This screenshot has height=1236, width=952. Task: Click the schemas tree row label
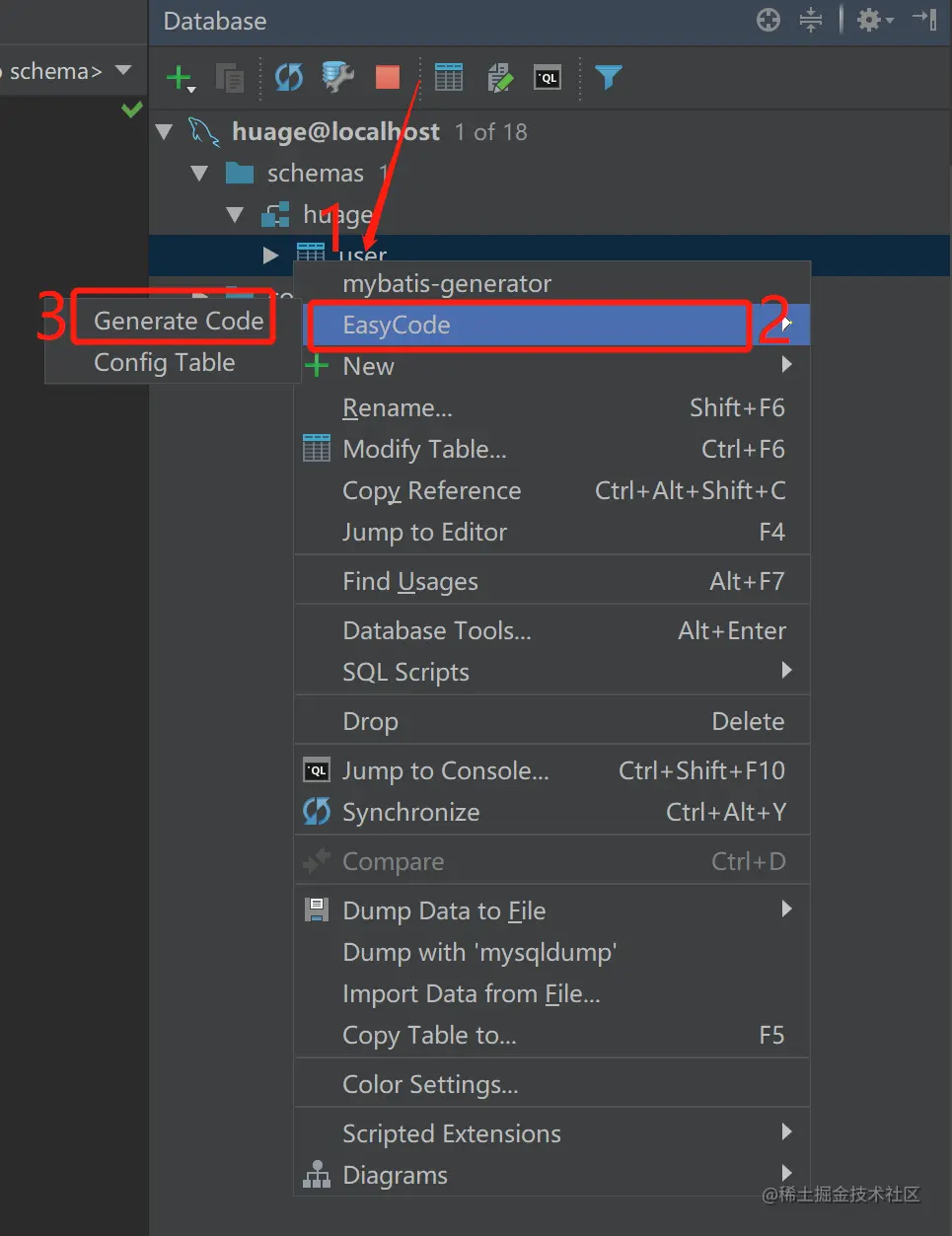(316, 174)
